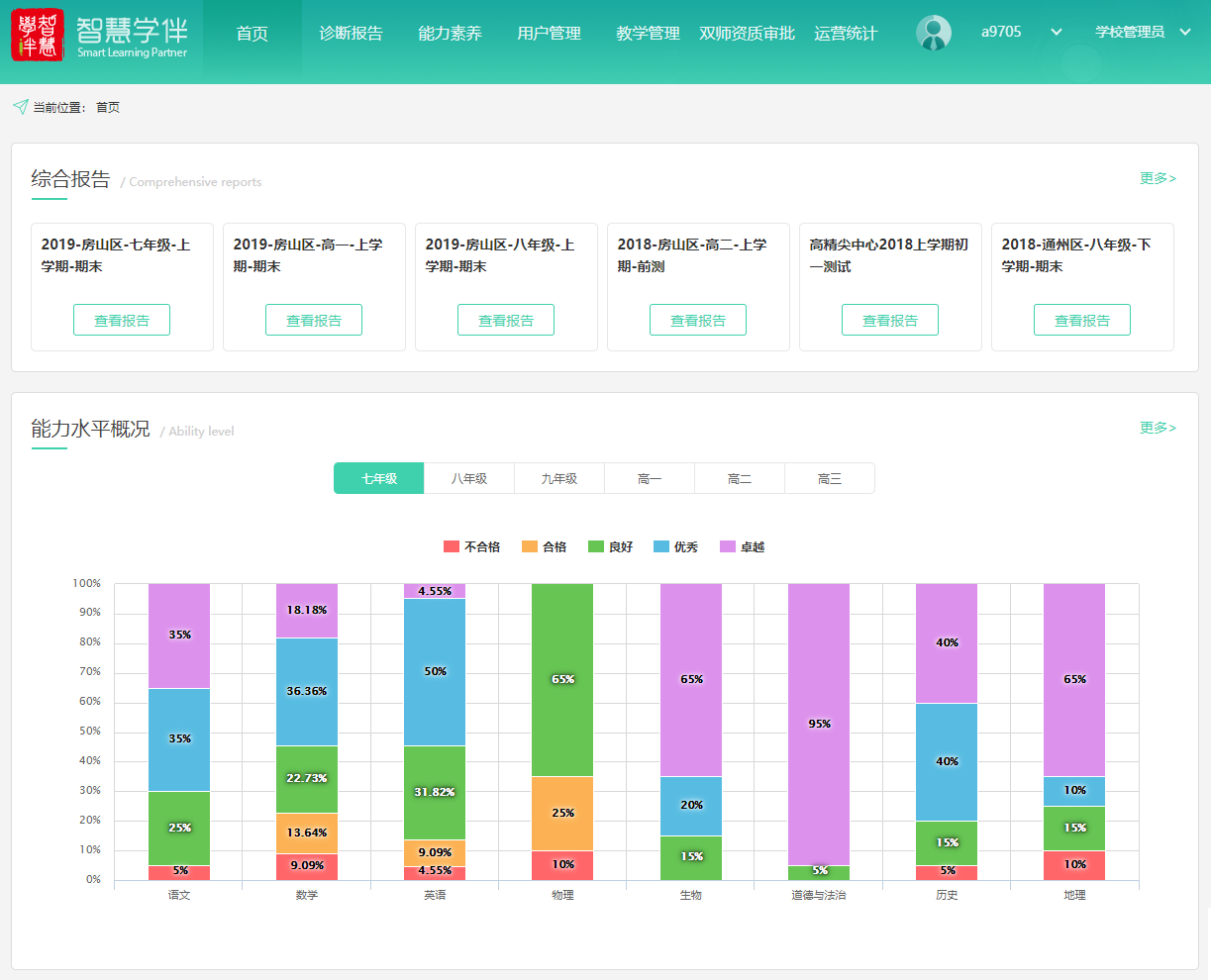Select the 运营统计 menu item
Screen dimensions: 1211x980
(846, 34)
